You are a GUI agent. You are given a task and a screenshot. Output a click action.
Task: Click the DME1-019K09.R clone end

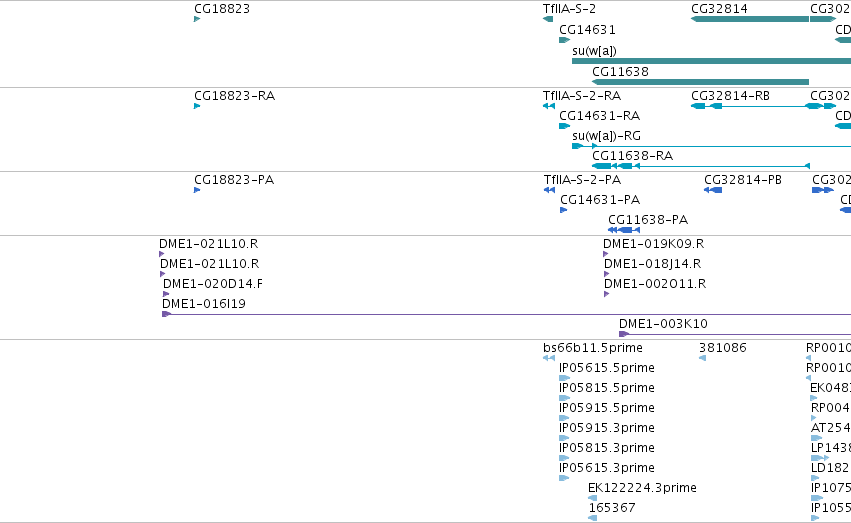click(606, 254)
